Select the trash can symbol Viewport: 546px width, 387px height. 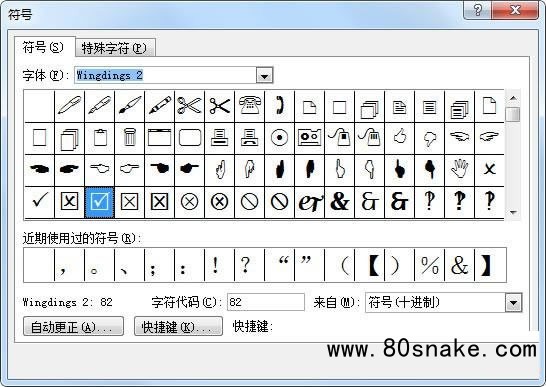click(x=130, y=138)
